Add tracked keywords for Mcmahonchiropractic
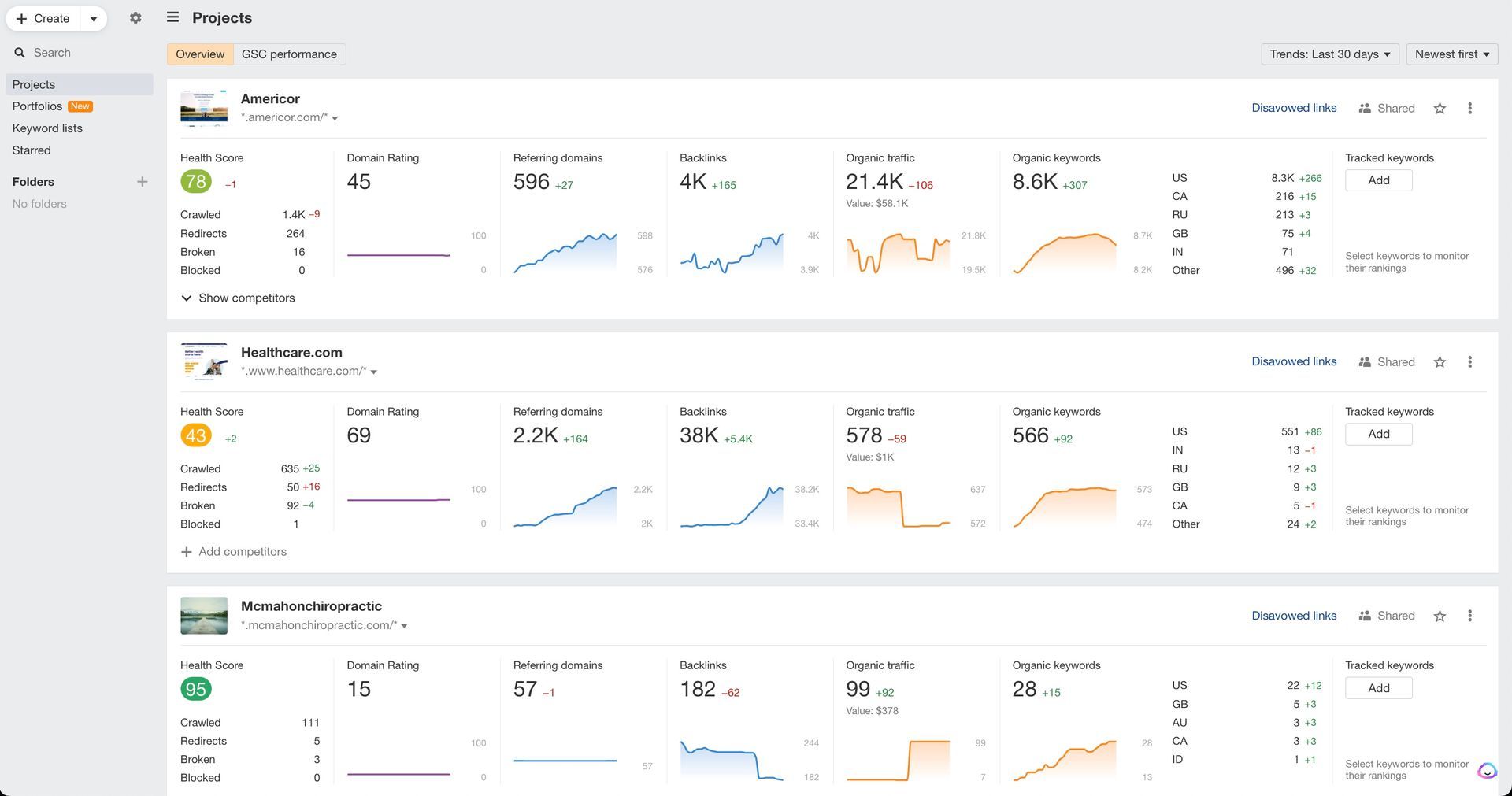 click(1378, 688)
